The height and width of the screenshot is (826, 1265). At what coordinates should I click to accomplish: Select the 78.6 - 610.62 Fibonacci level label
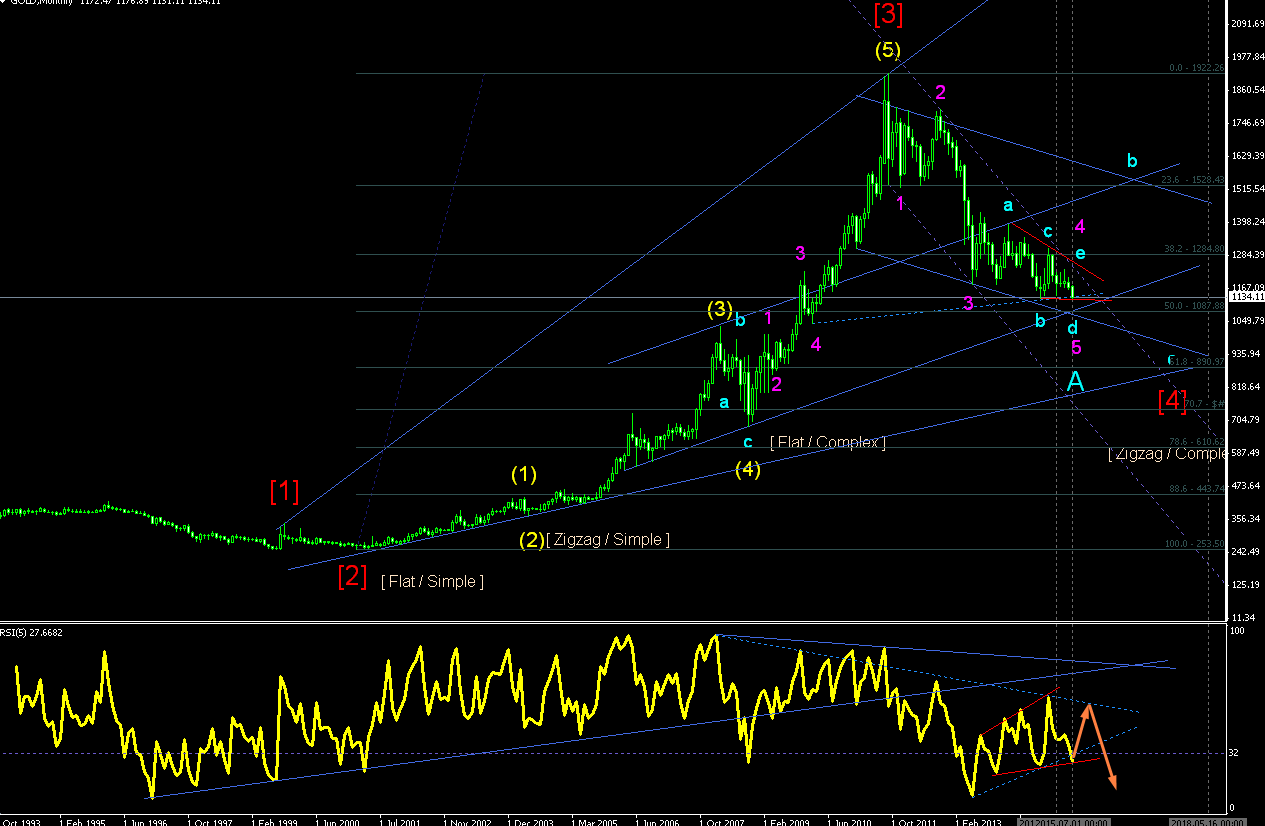coord(1196,441)
